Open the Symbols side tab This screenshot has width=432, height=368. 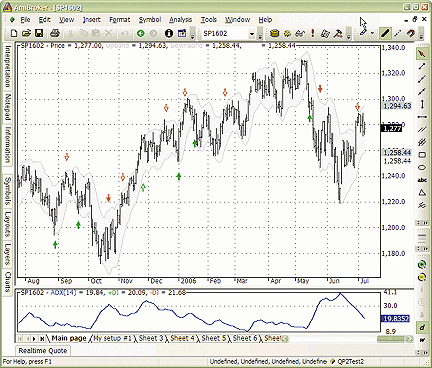[x=8, y=190]
